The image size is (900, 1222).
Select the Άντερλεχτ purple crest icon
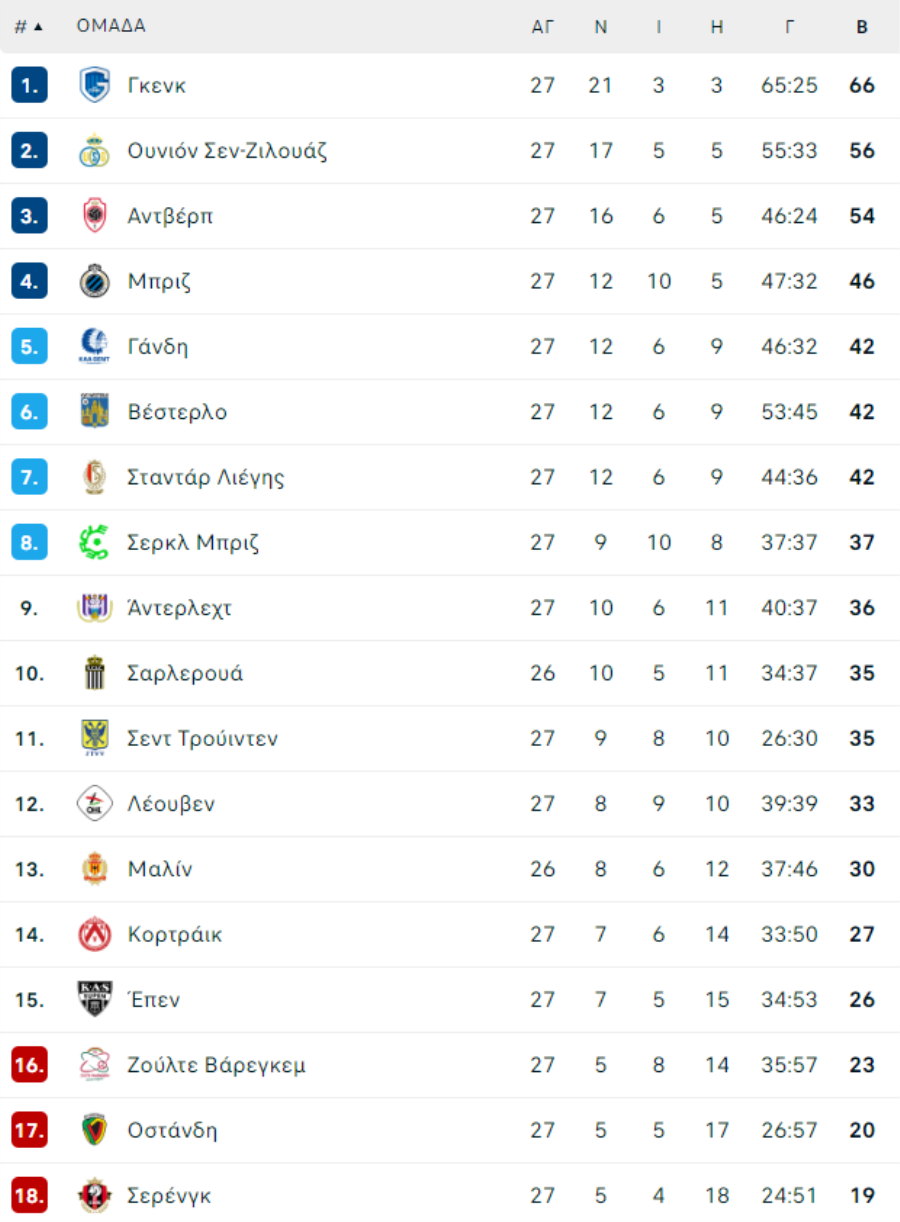(x=94, y=608)
